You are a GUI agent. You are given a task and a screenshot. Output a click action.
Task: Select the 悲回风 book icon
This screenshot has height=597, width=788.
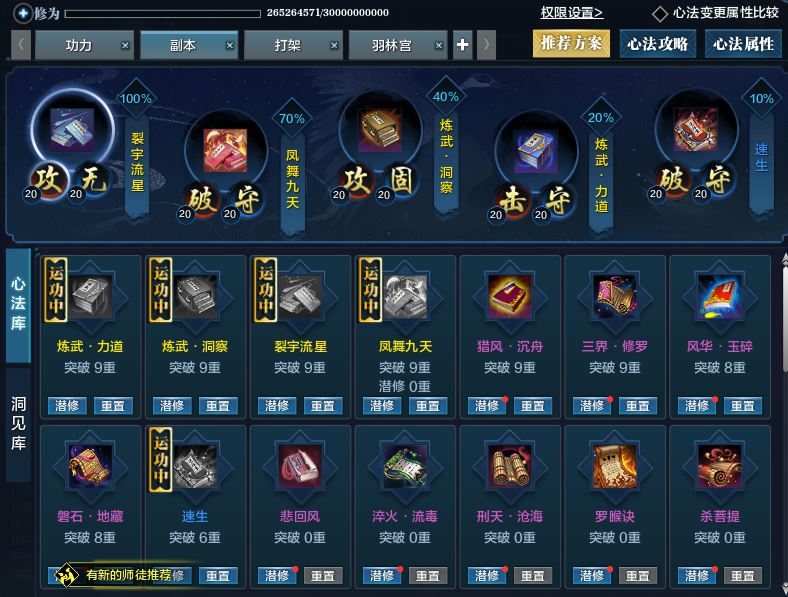(x=300, y=466)
